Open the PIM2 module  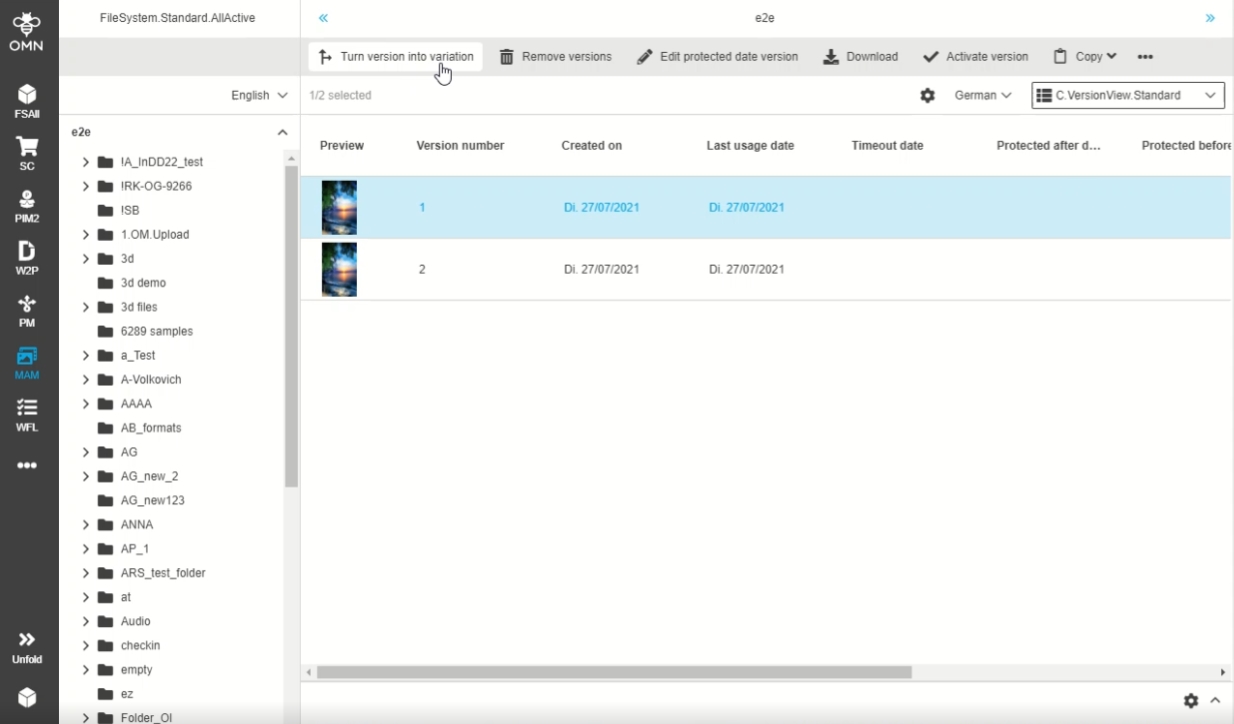[x=28, y=205]
